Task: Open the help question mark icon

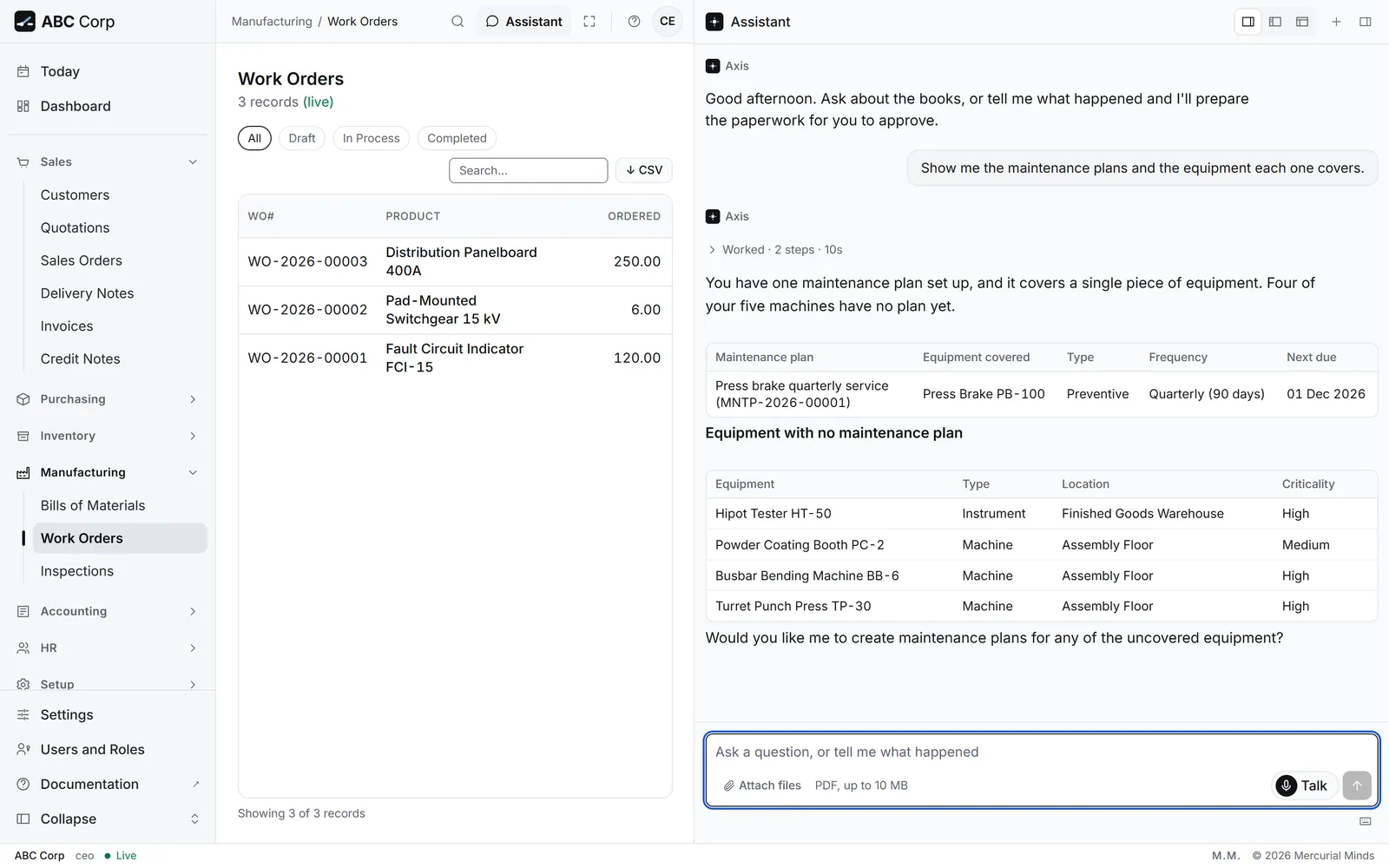Action: click(x=635, y=22)
